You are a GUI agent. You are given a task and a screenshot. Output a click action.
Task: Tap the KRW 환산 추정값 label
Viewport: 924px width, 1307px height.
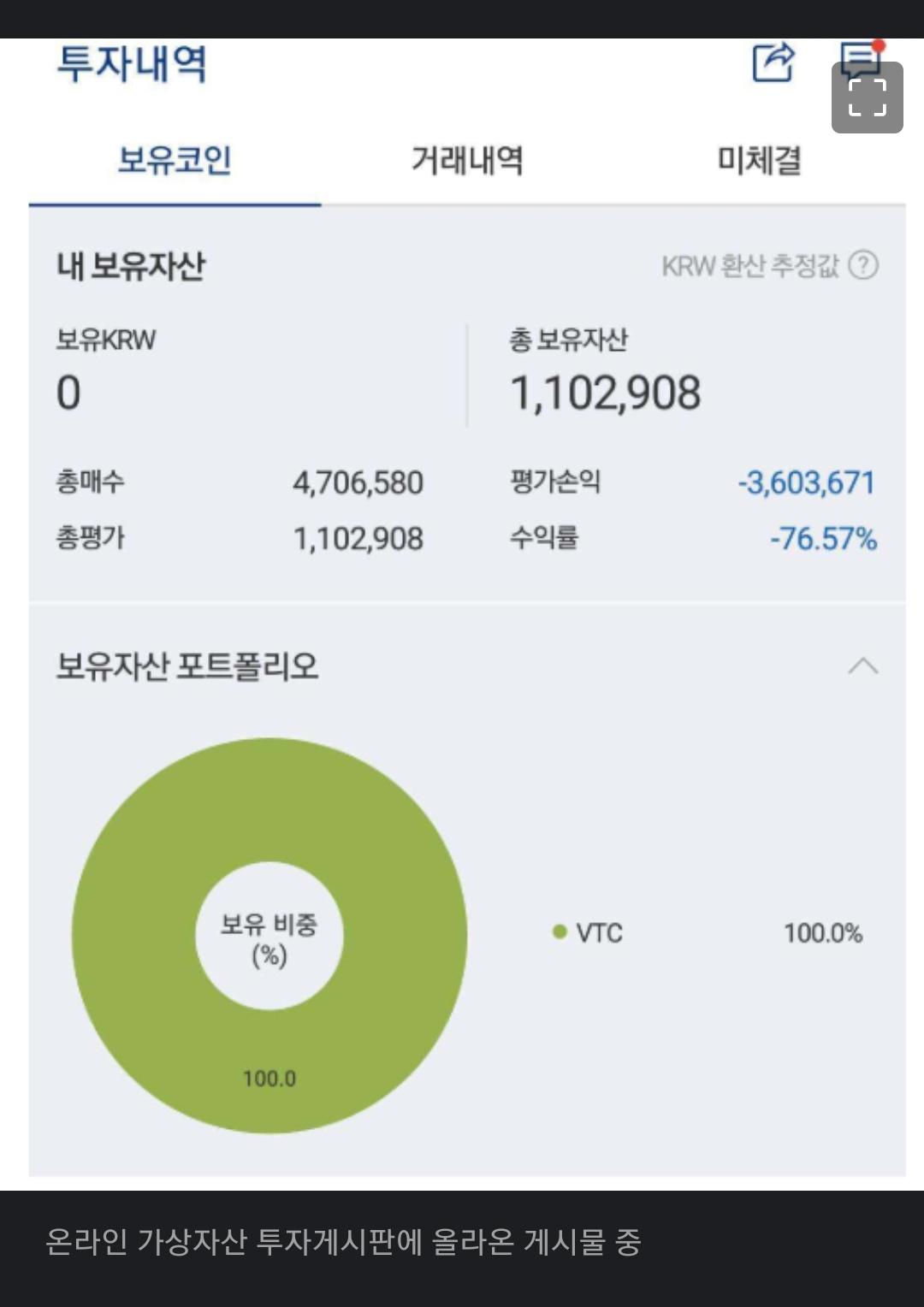click(x=750, y=265)
